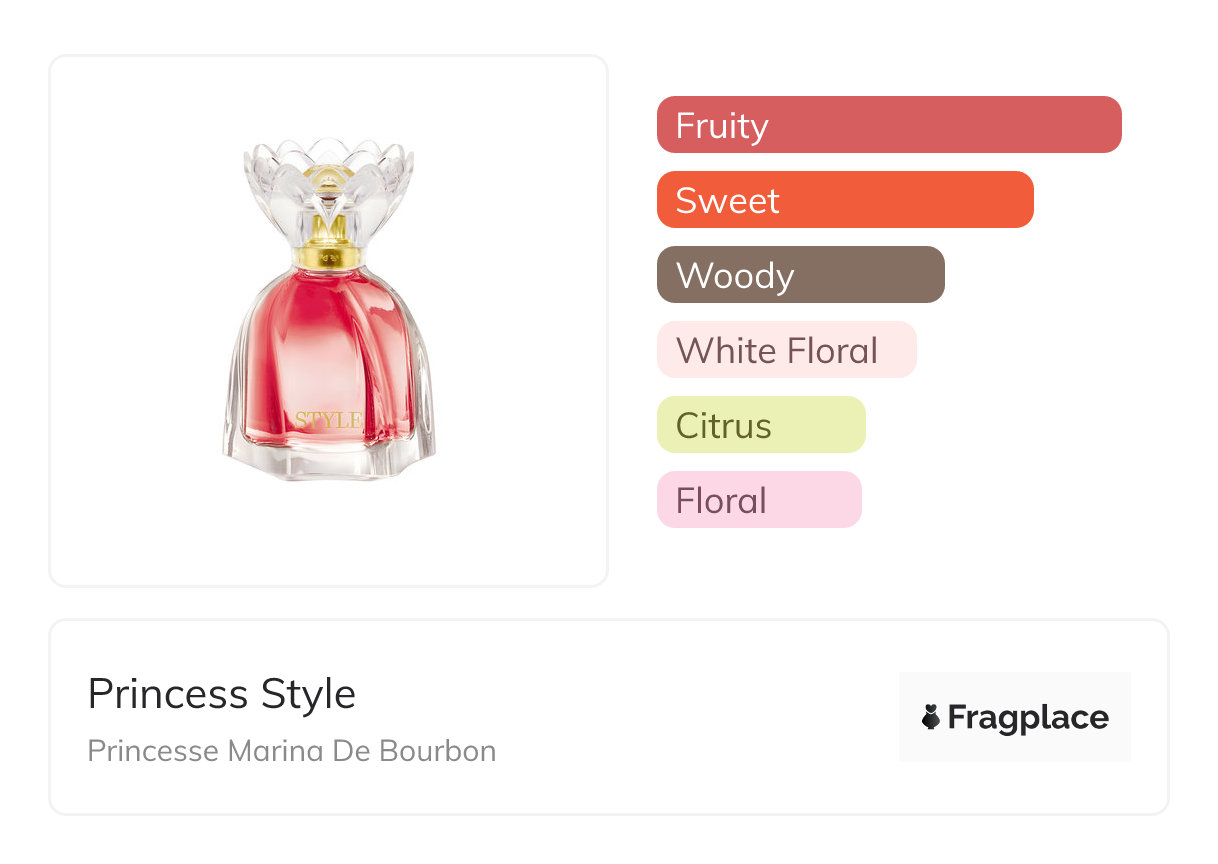This screenshot has width=1218, height=864.
Task: Click the word Fruity label
Action: (722, 126)
